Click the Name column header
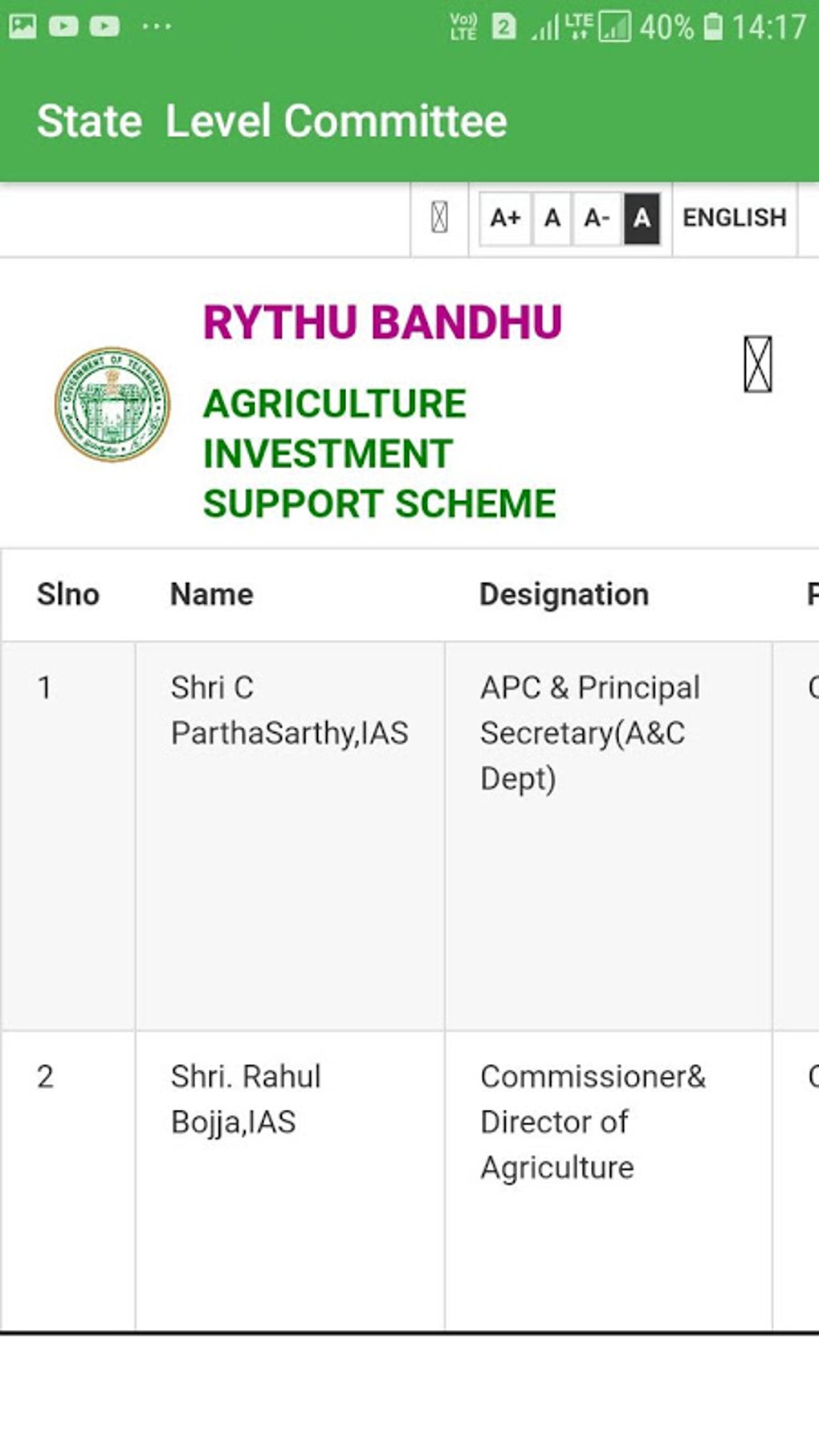This screenshot has width=819, height=1456. coord(212,594)
